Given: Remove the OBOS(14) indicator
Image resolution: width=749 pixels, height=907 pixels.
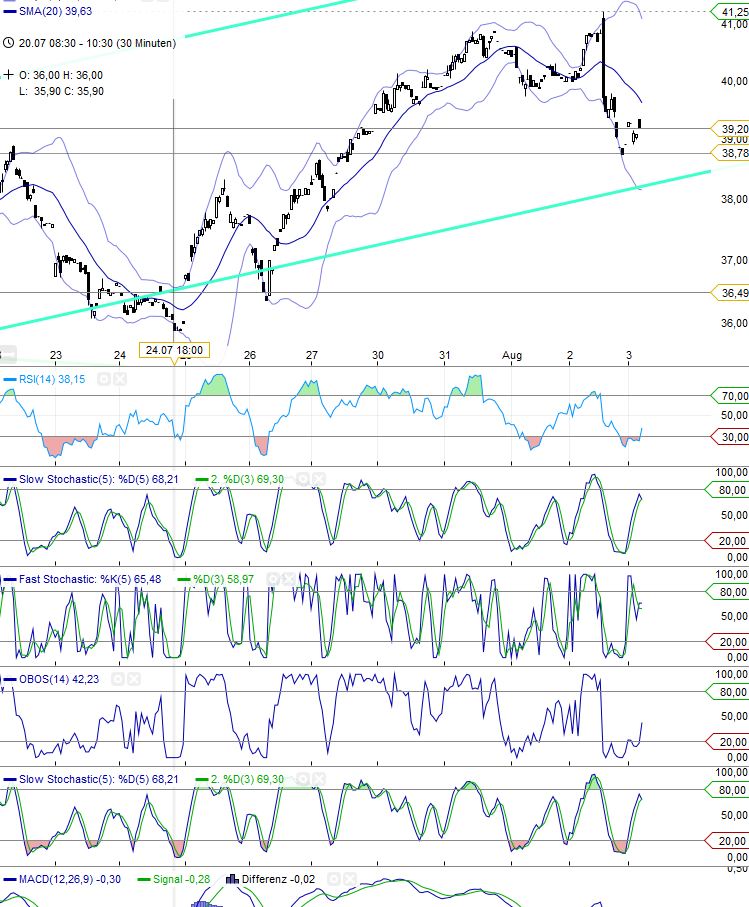Looking at the screenshot, I should [x=133, y=679].
